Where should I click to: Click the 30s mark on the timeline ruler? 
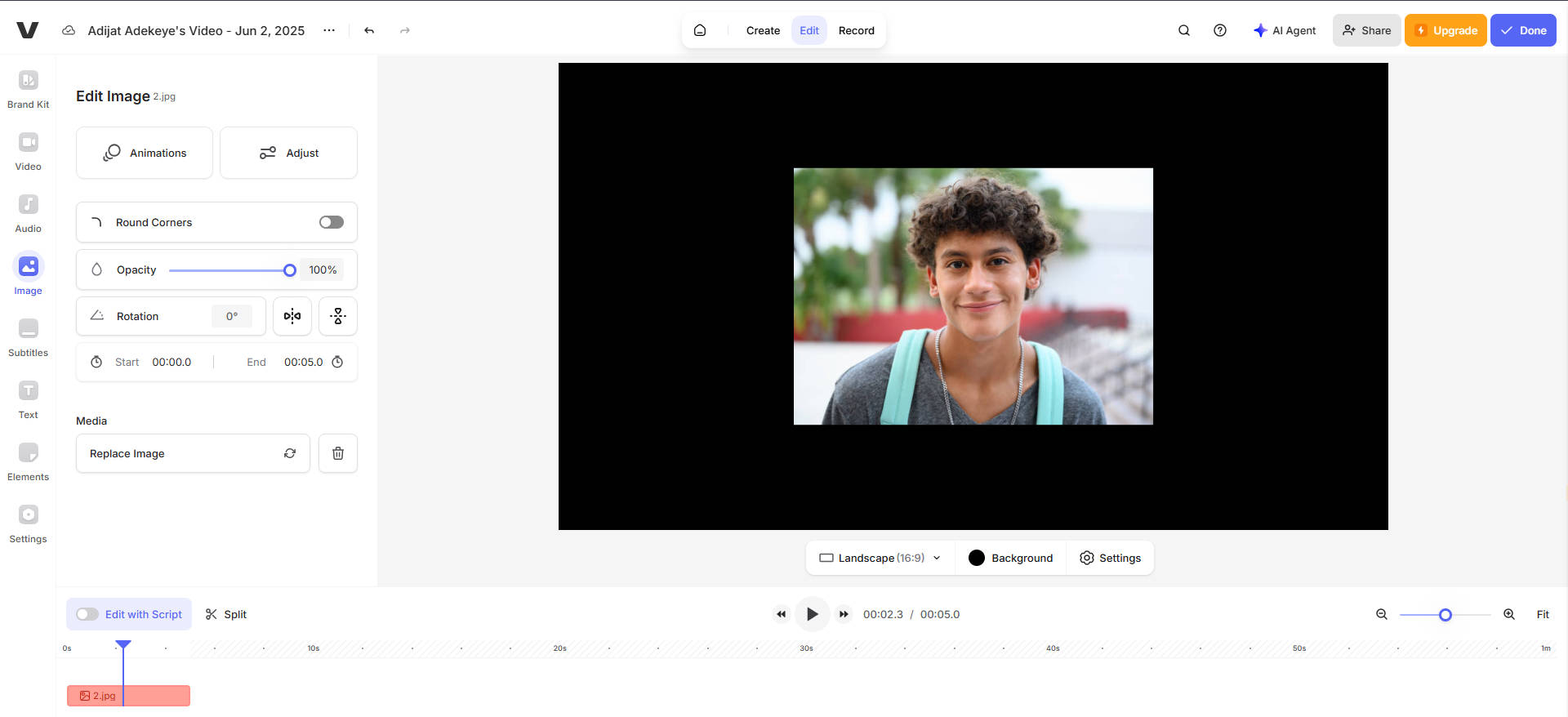click(806, 648)
